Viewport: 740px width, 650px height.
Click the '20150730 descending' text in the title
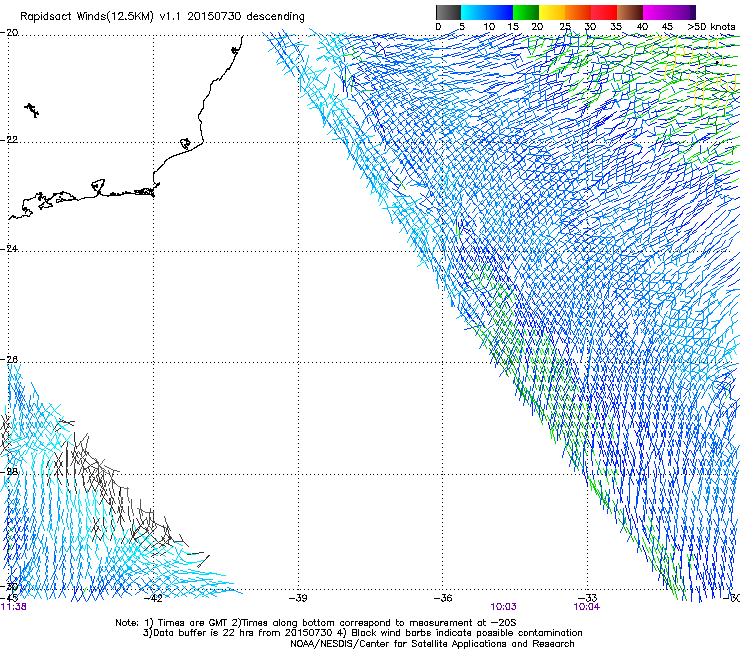tap(245, 17)
